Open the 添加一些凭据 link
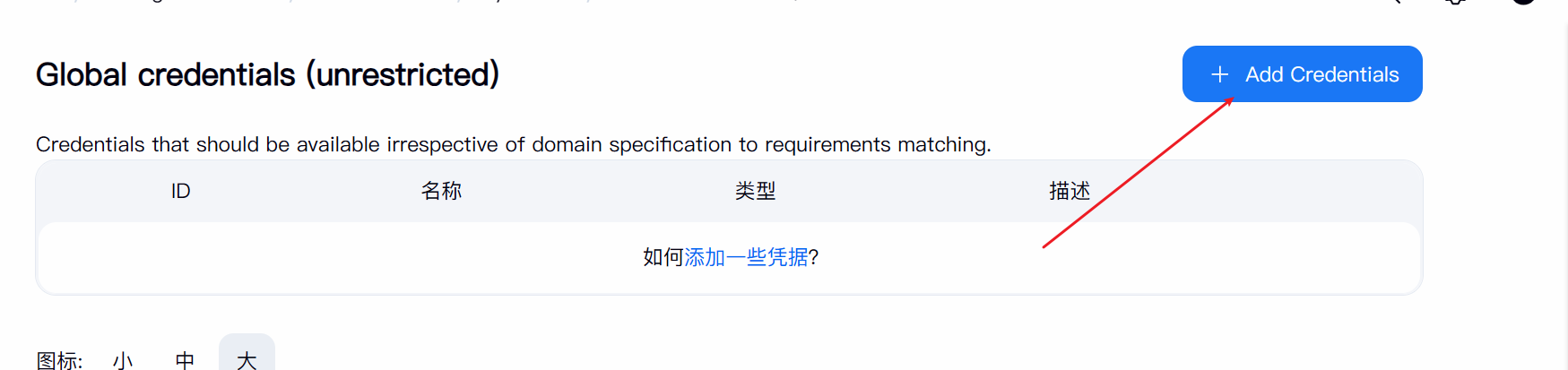The height and width of the screenshot is (370, 1568). coord(746,257)
